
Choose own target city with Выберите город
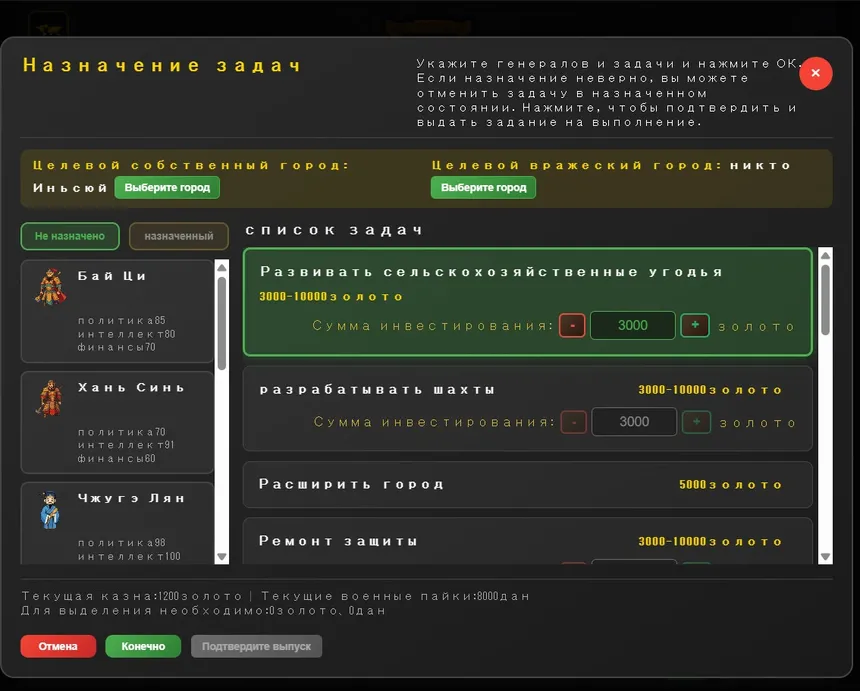click(167, 188)
